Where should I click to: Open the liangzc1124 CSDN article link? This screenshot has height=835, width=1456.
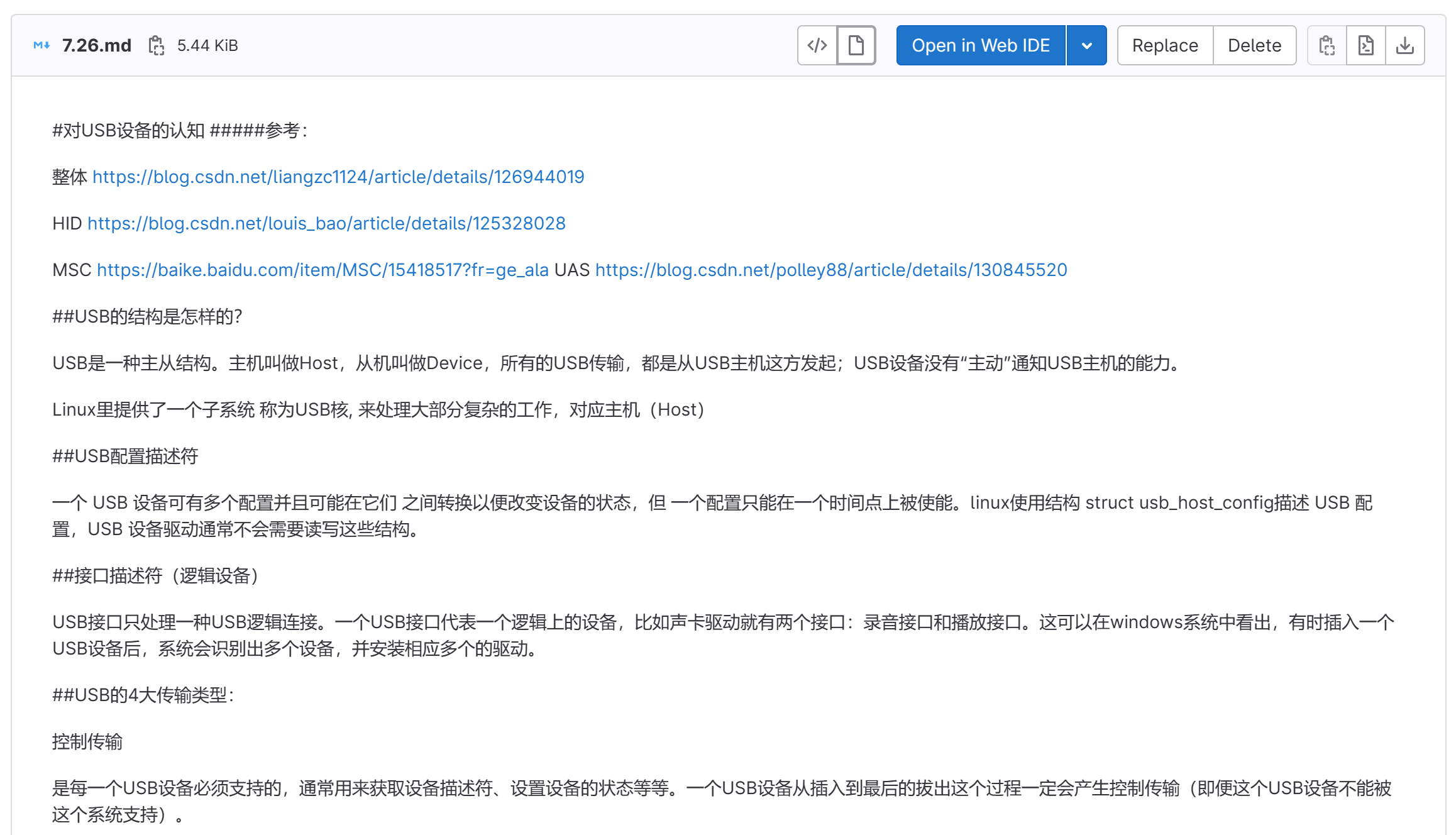pyautogui.click(x=338, y=177)
